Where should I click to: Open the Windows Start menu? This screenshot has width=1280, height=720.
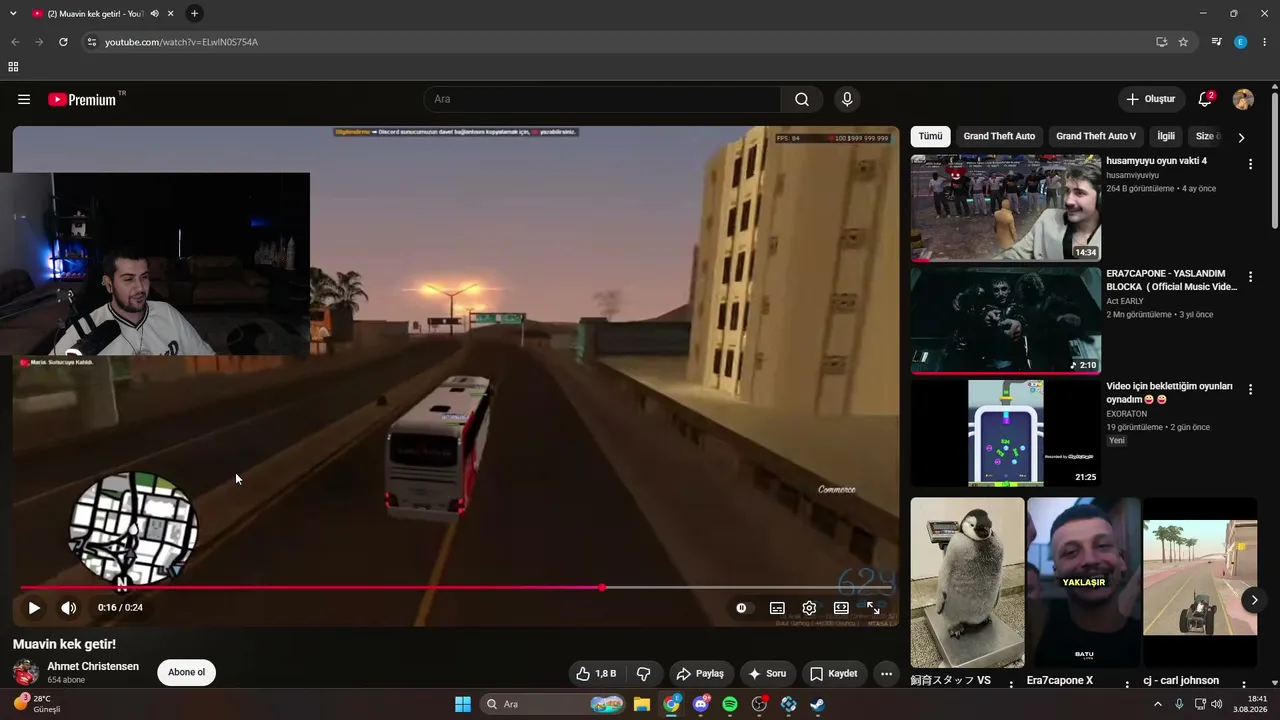[x=463, y=704]
